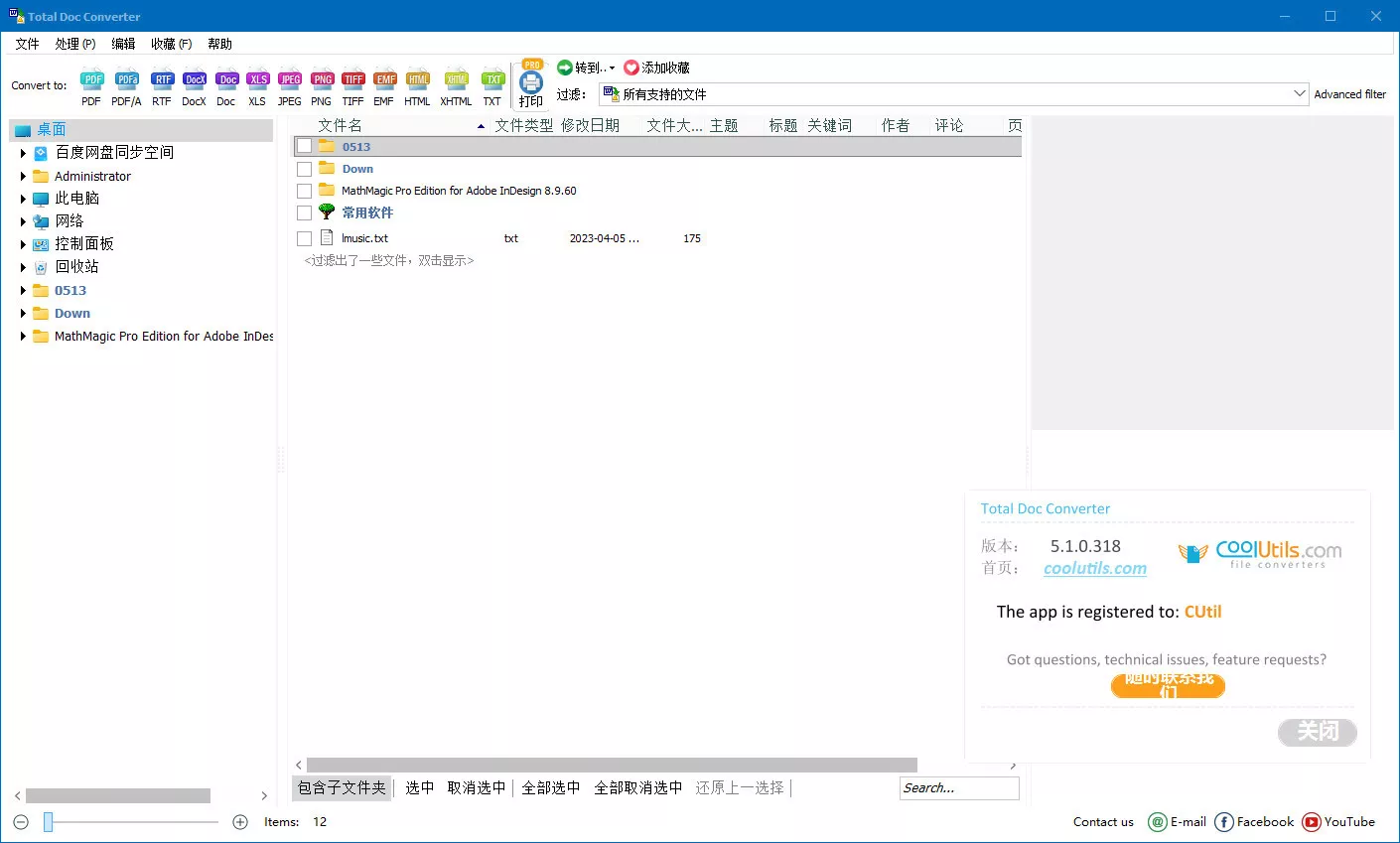Open YouTube channel icon
Viewport: 1400px width, 843px height.
[x=1311, y=822]
